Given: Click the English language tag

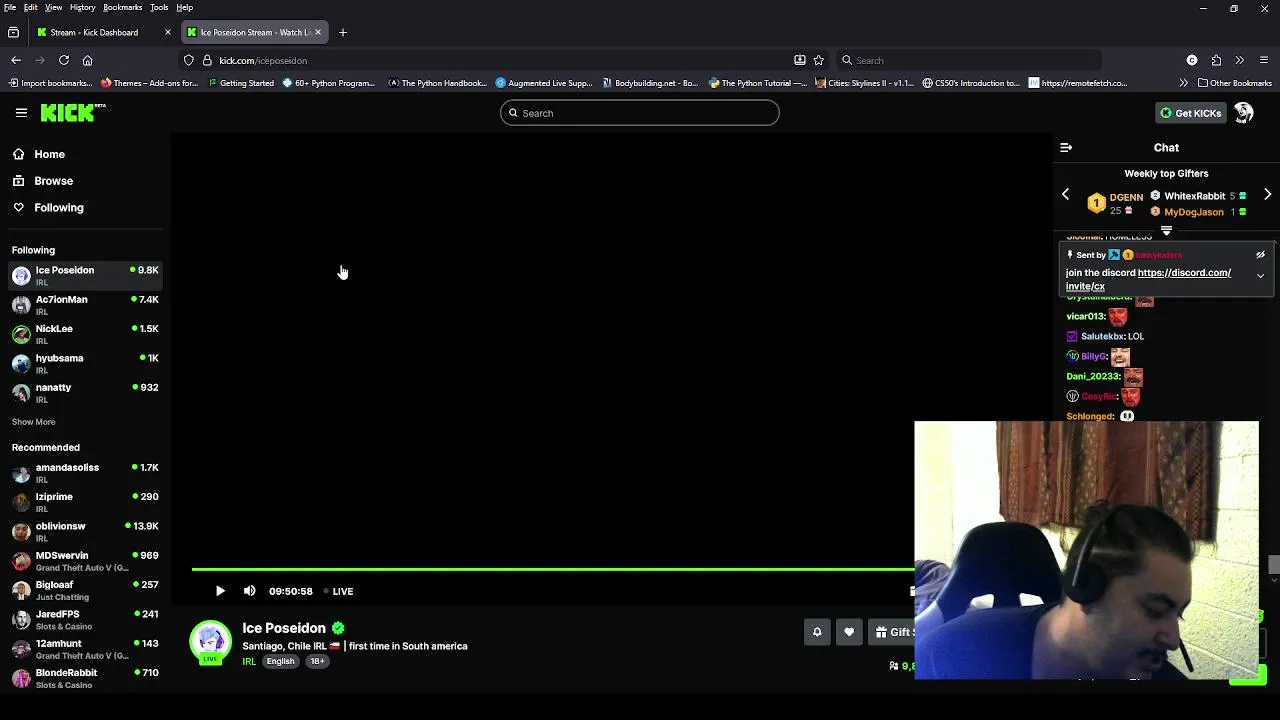Looking at the screenshot, I should pos(280,661).
